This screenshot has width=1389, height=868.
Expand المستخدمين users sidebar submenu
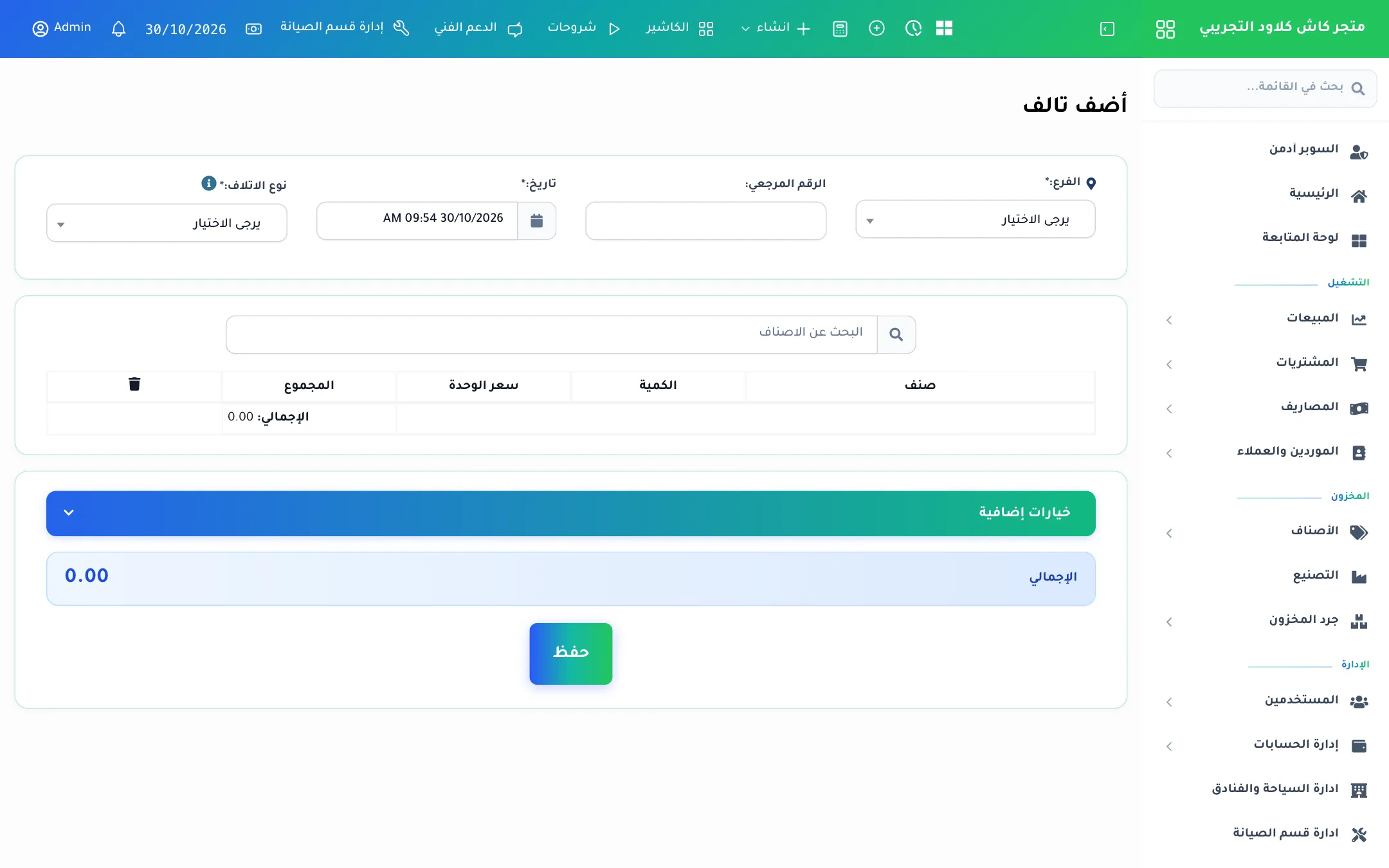1267,701
